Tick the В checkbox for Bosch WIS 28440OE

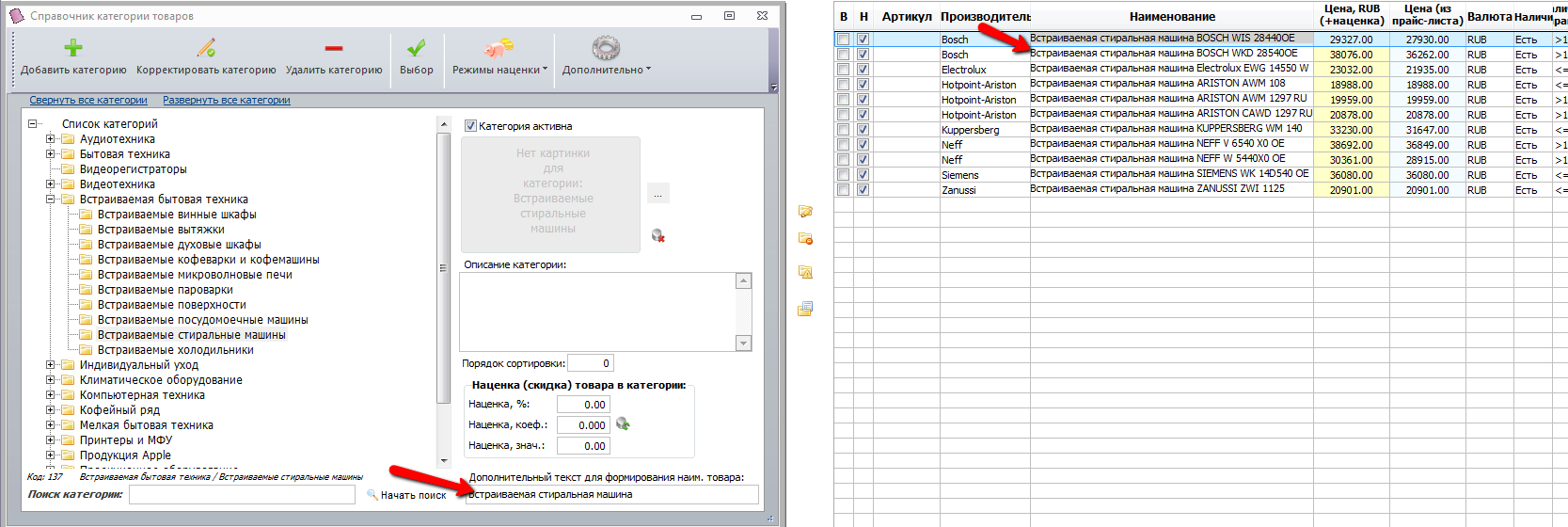pos(844,40)
